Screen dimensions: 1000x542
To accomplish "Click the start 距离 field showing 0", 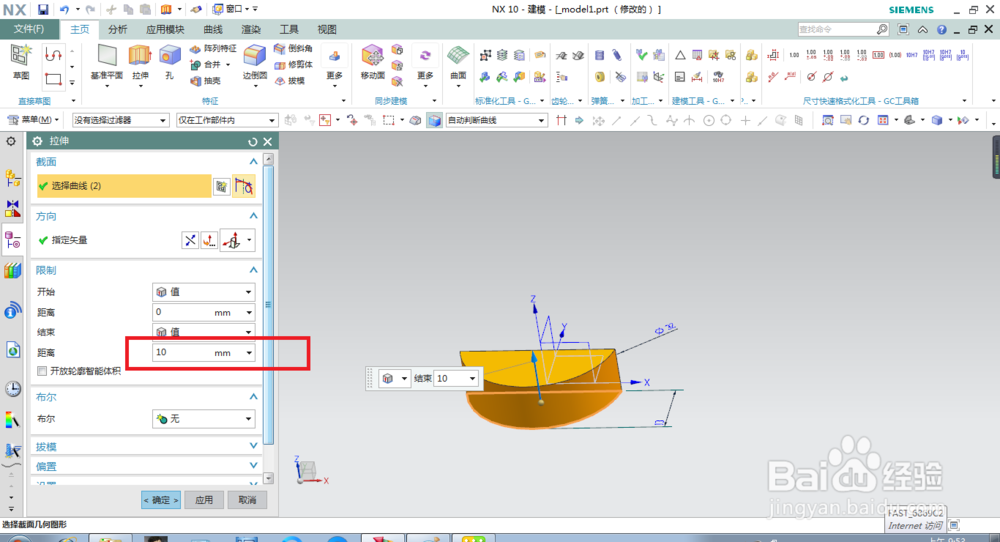I will coord(203,312).
